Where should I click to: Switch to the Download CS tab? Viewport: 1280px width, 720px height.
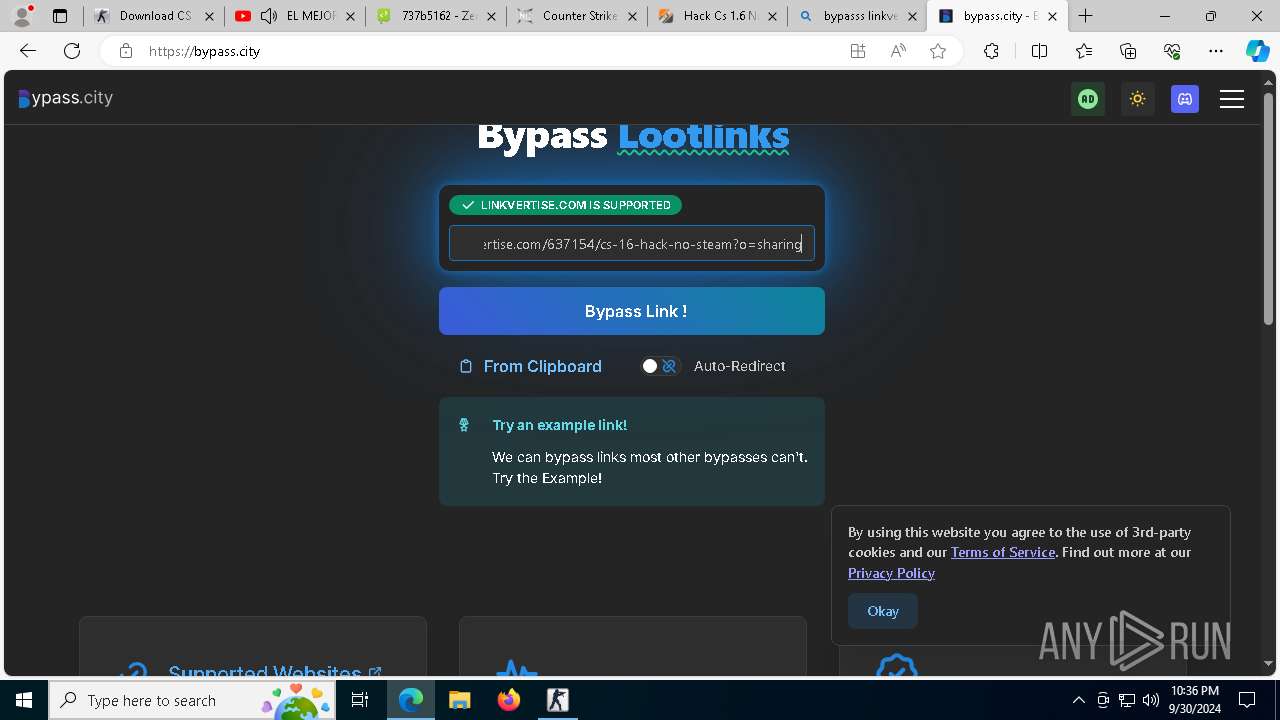(x=153, y=16)
